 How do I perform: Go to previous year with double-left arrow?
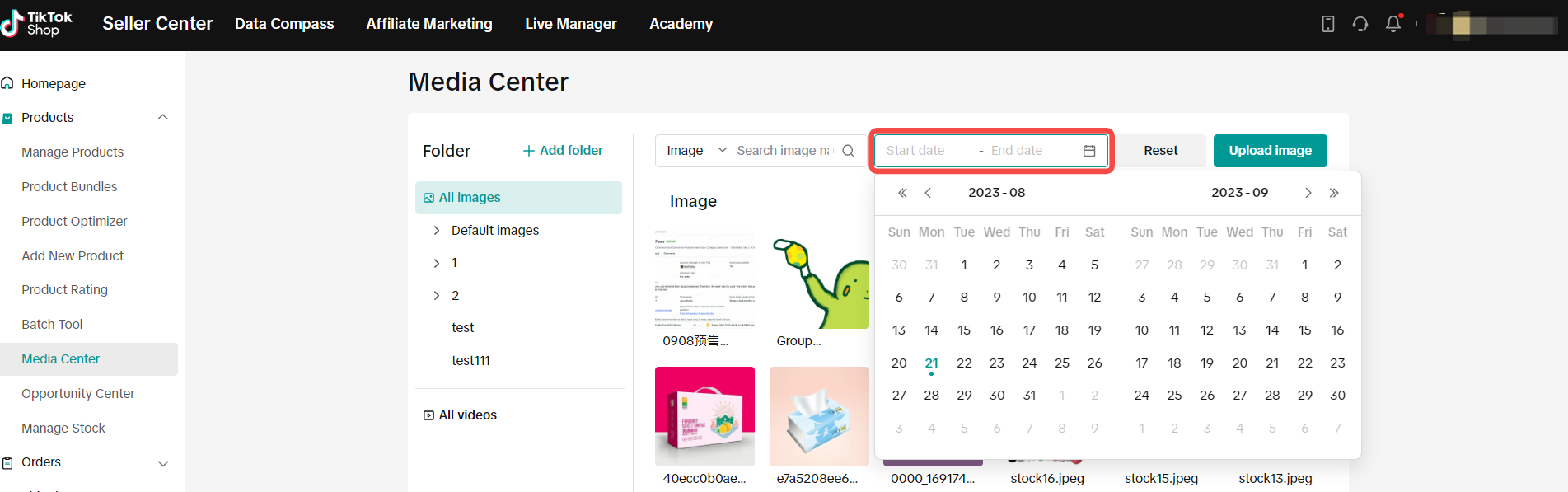point(902,193)
